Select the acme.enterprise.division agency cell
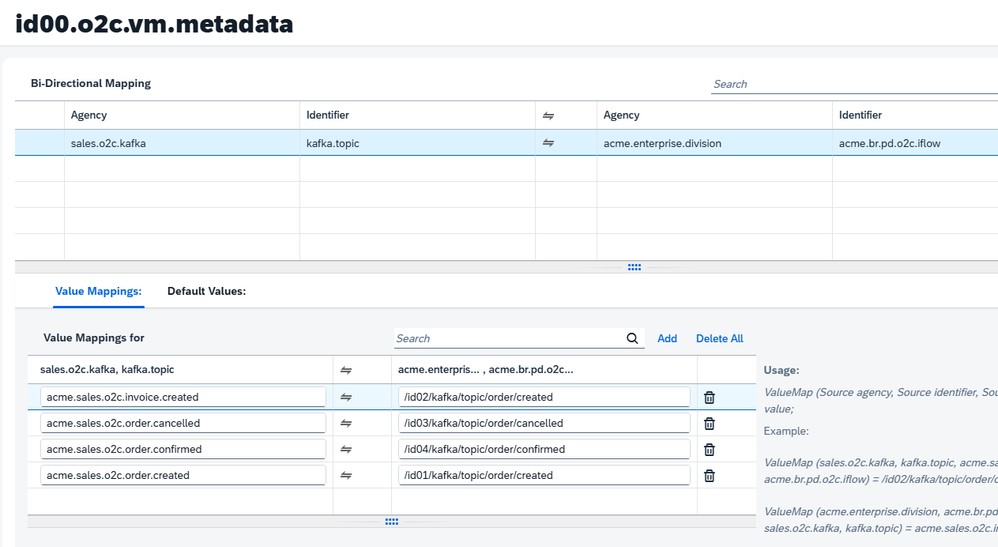This screenshot has height=547, width=998. point(714,143)
